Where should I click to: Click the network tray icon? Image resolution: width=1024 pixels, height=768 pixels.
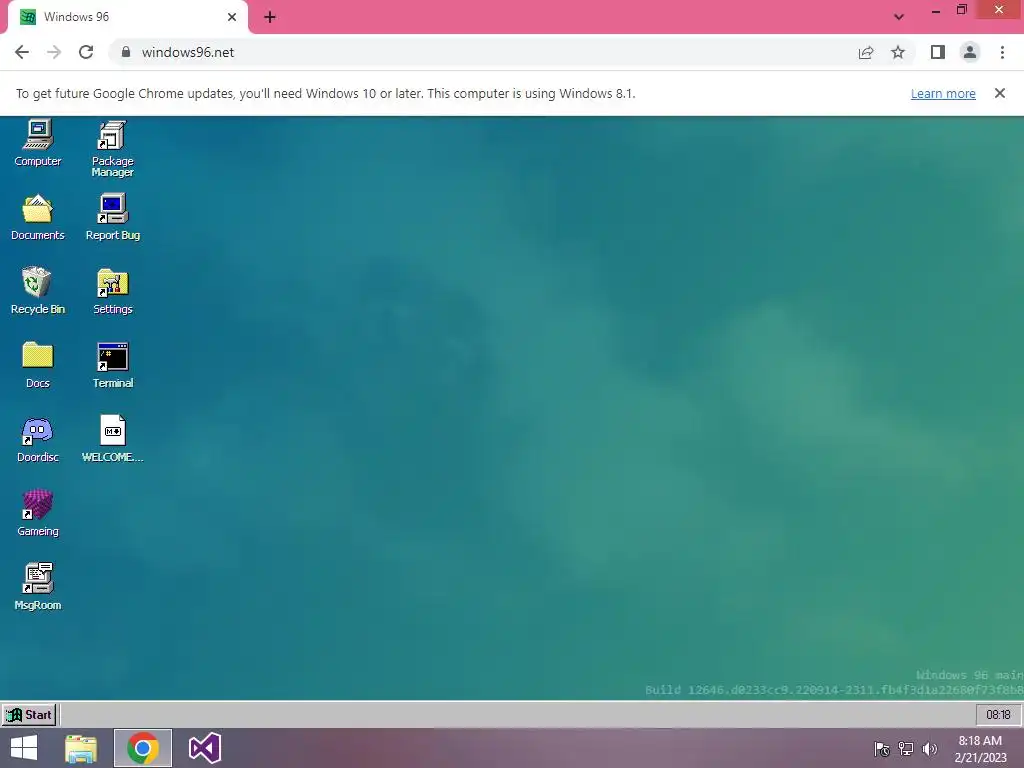[x=906, y=748]
